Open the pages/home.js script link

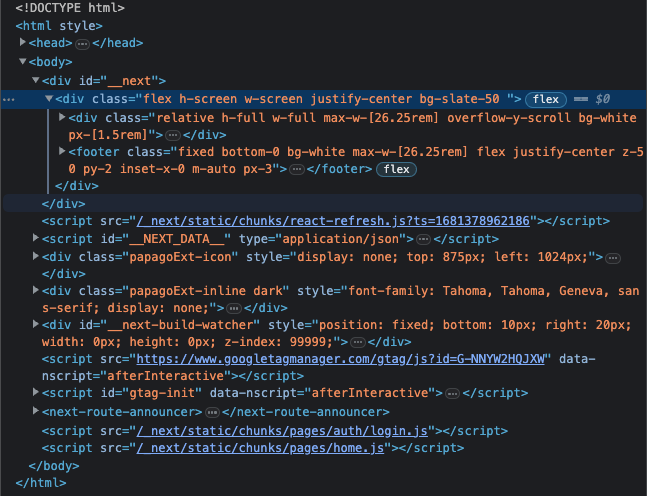pyautogui.click(x=260, y=448)
